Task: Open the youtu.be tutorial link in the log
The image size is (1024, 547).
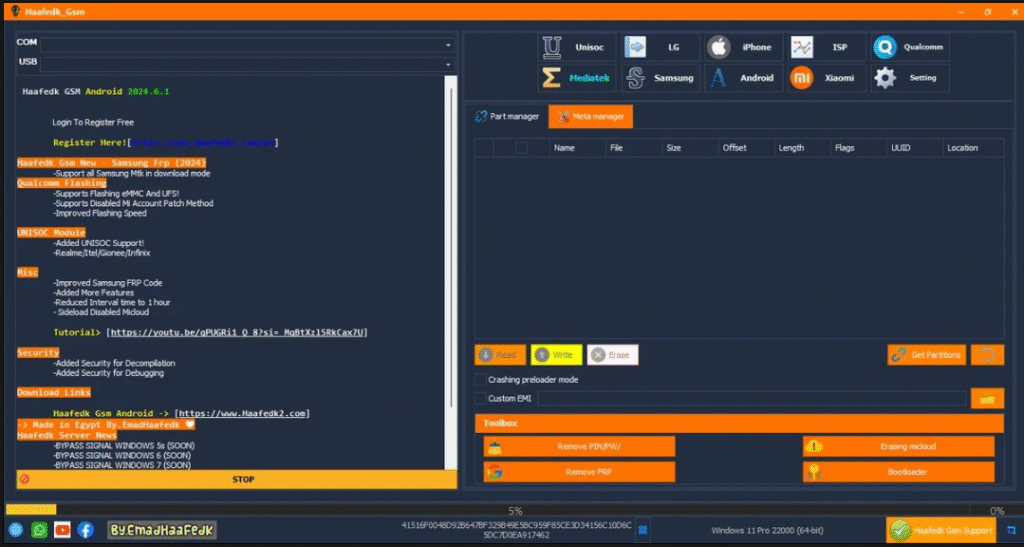Action: [237, 332]
